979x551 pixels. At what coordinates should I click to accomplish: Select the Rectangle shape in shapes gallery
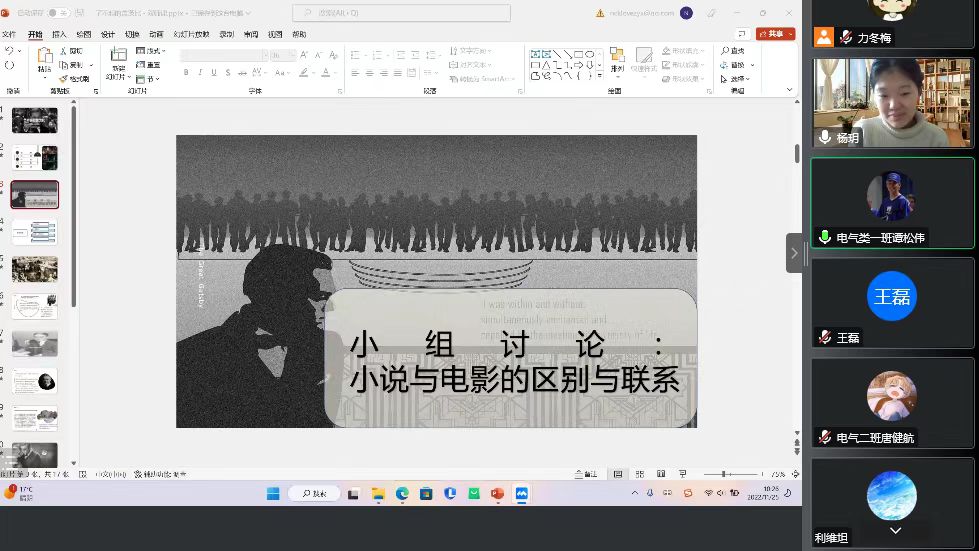(x=578, y=54)
